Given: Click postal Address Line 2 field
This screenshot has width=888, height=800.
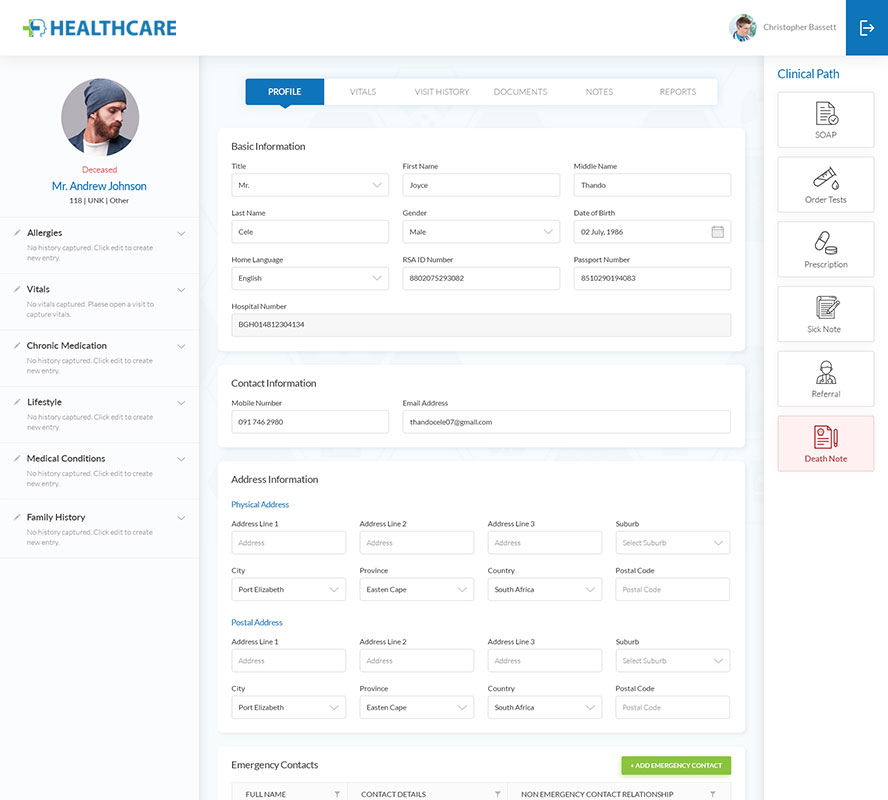Looking at the screenshot, I should tap(416, 661).
